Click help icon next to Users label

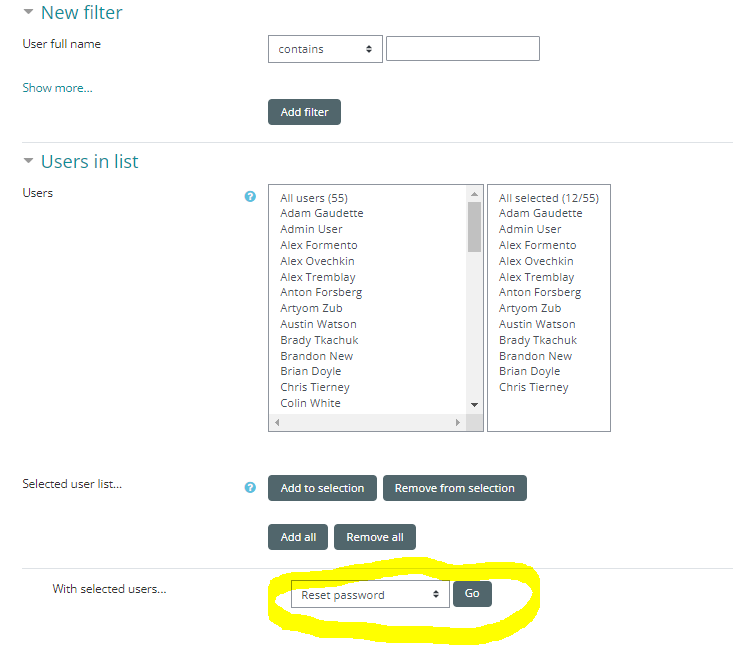click(250, 197)
